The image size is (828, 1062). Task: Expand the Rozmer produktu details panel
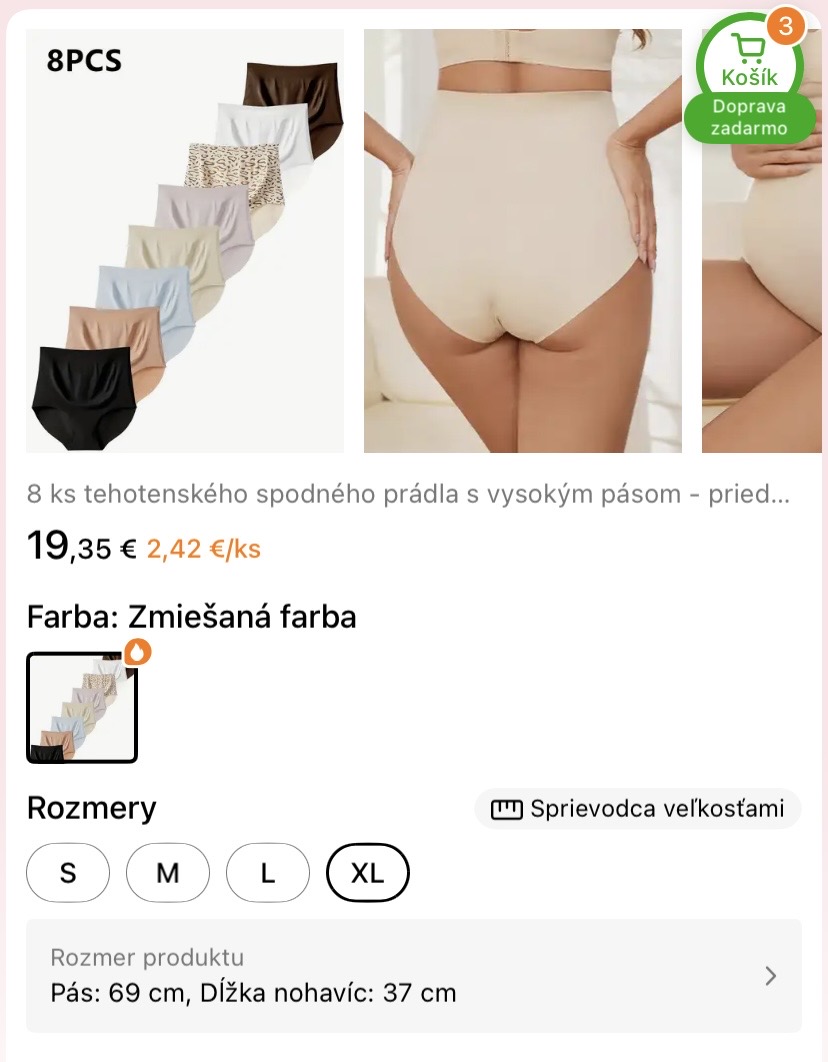coord(414,975)
